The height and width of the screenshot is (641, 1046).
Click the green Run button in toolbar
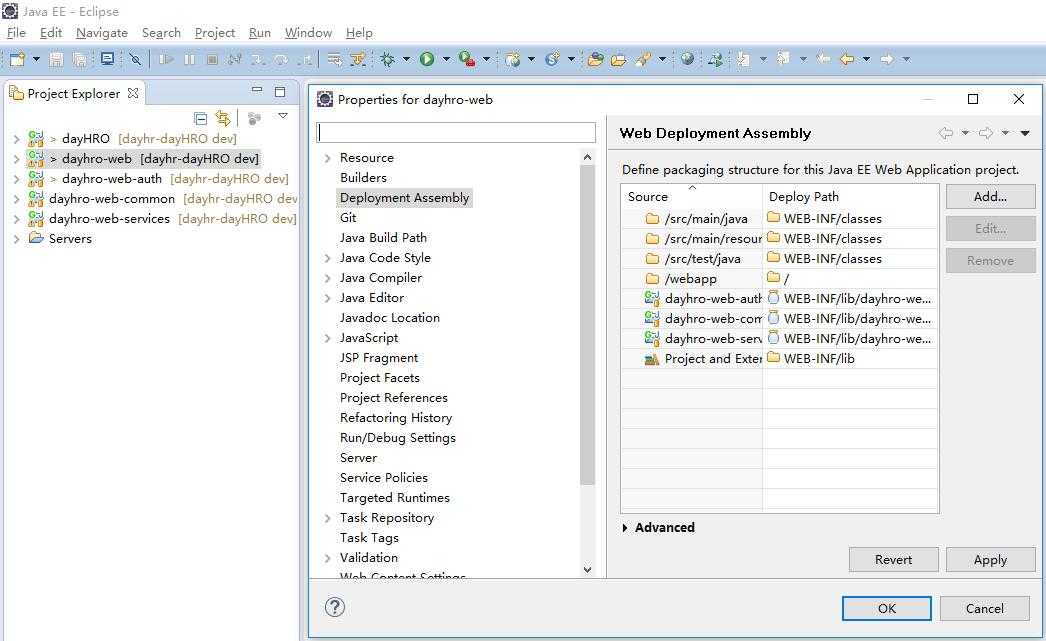point(427,59)
